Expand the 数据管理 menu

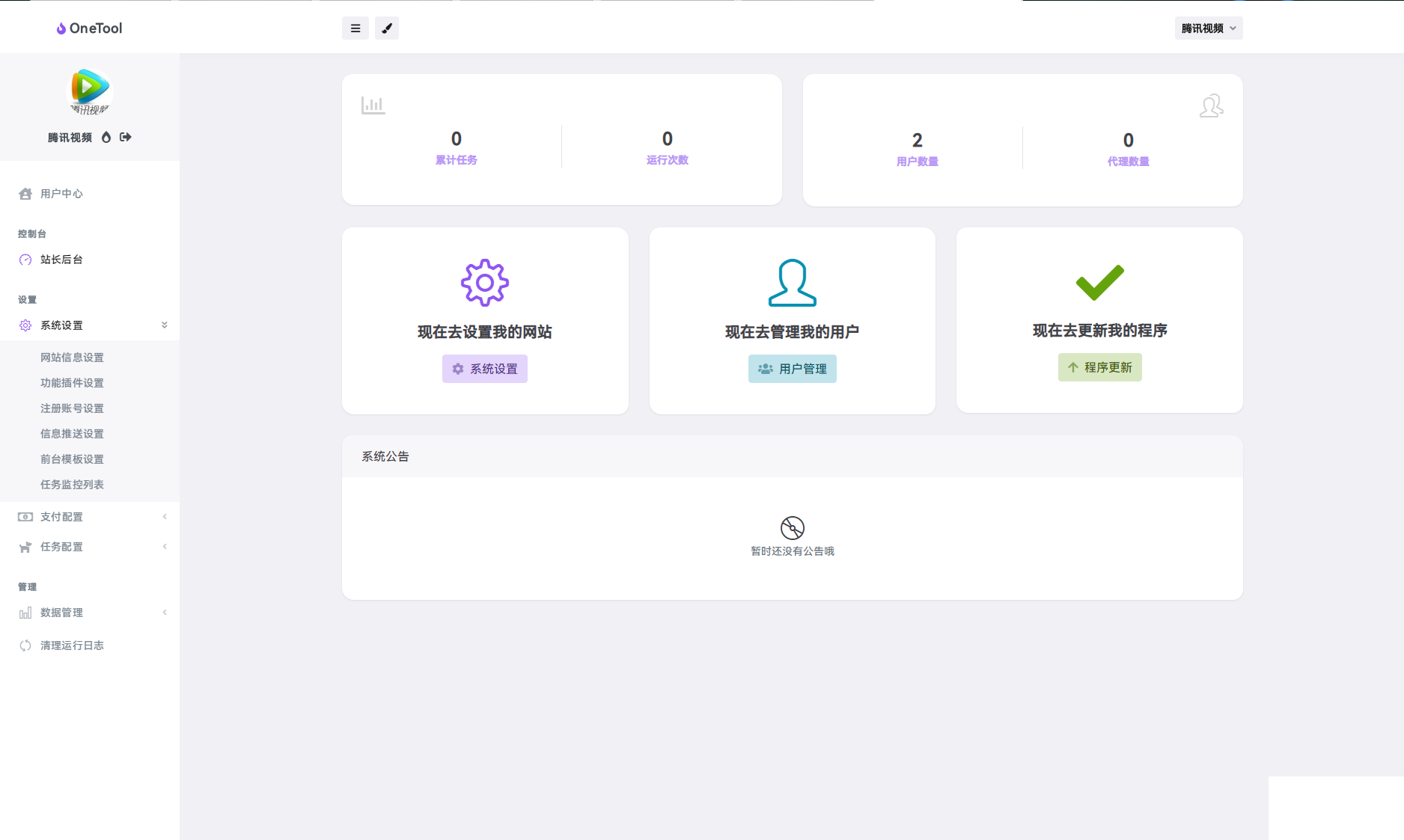[x=90, y=613]
